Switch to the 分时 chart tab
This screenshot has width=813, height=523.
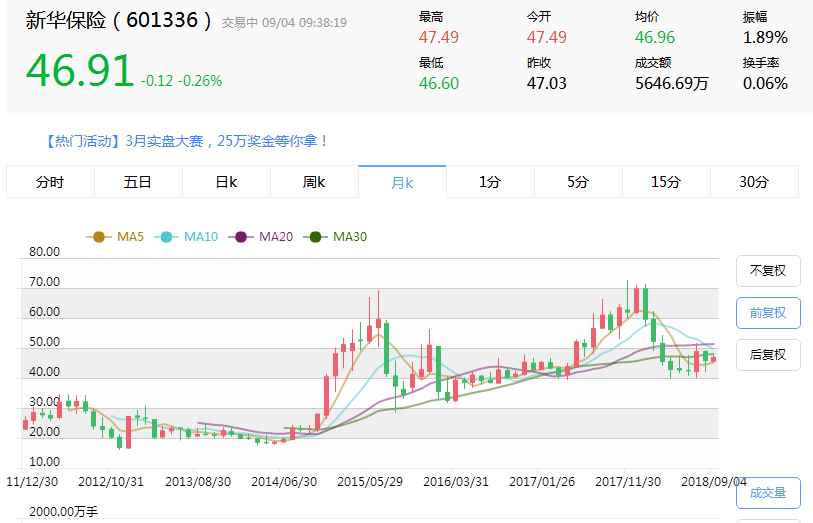coord(50,182)
